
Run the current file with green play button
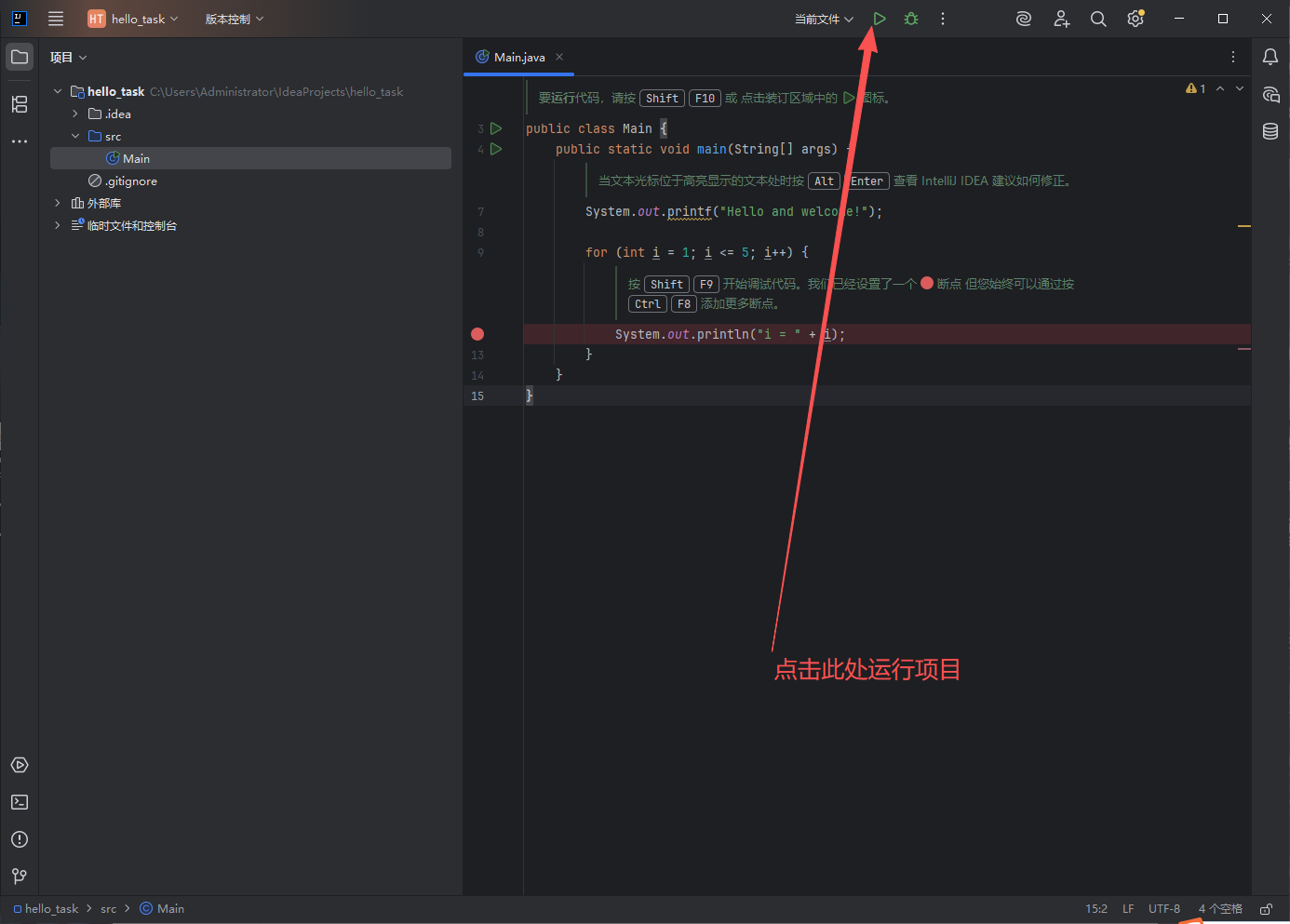pyautogui.click(x=880, y=19)
